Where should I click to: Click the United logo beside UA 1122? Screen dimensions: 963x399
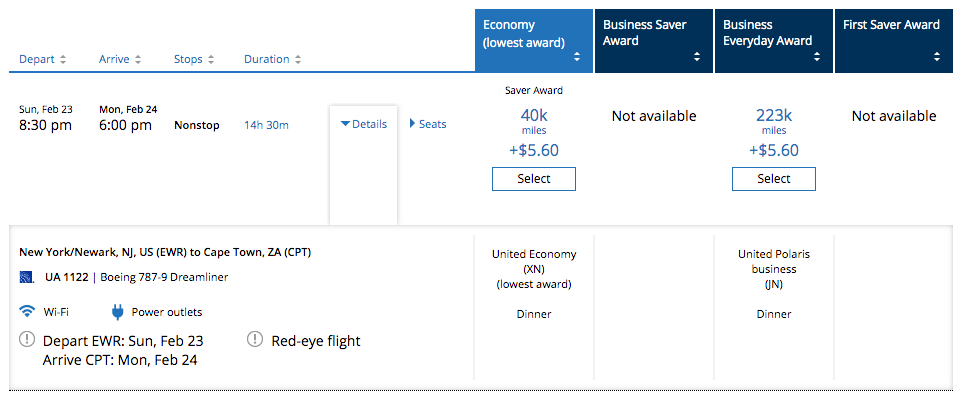27,277
